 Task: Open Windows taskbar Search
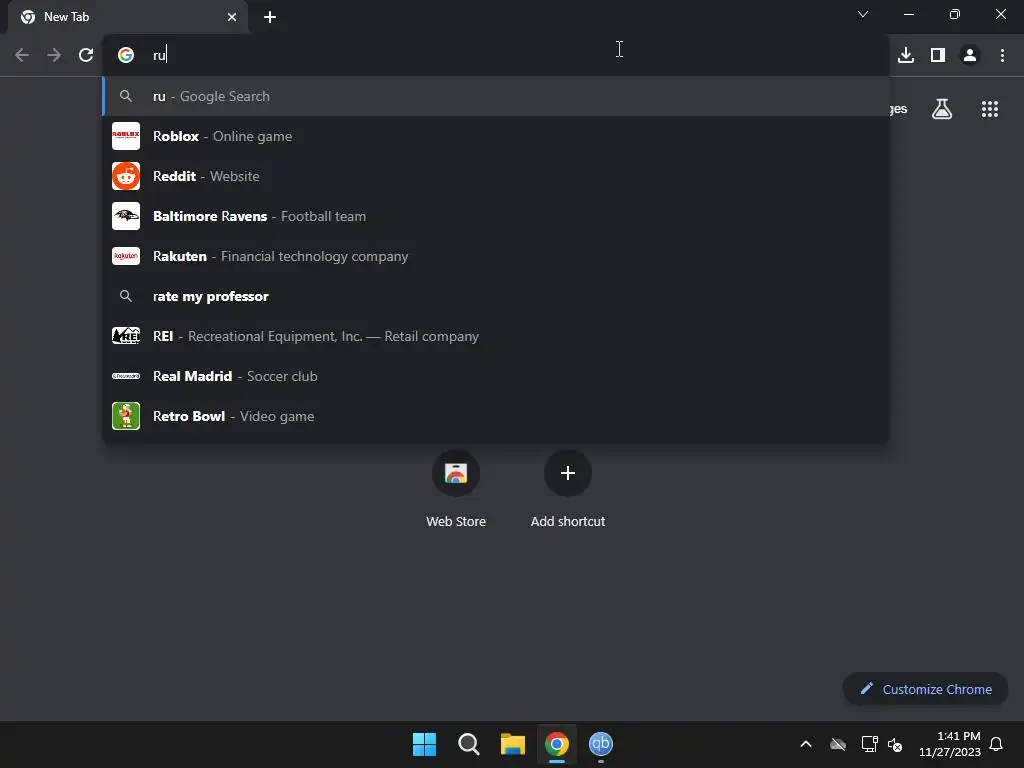coord(468,744)
